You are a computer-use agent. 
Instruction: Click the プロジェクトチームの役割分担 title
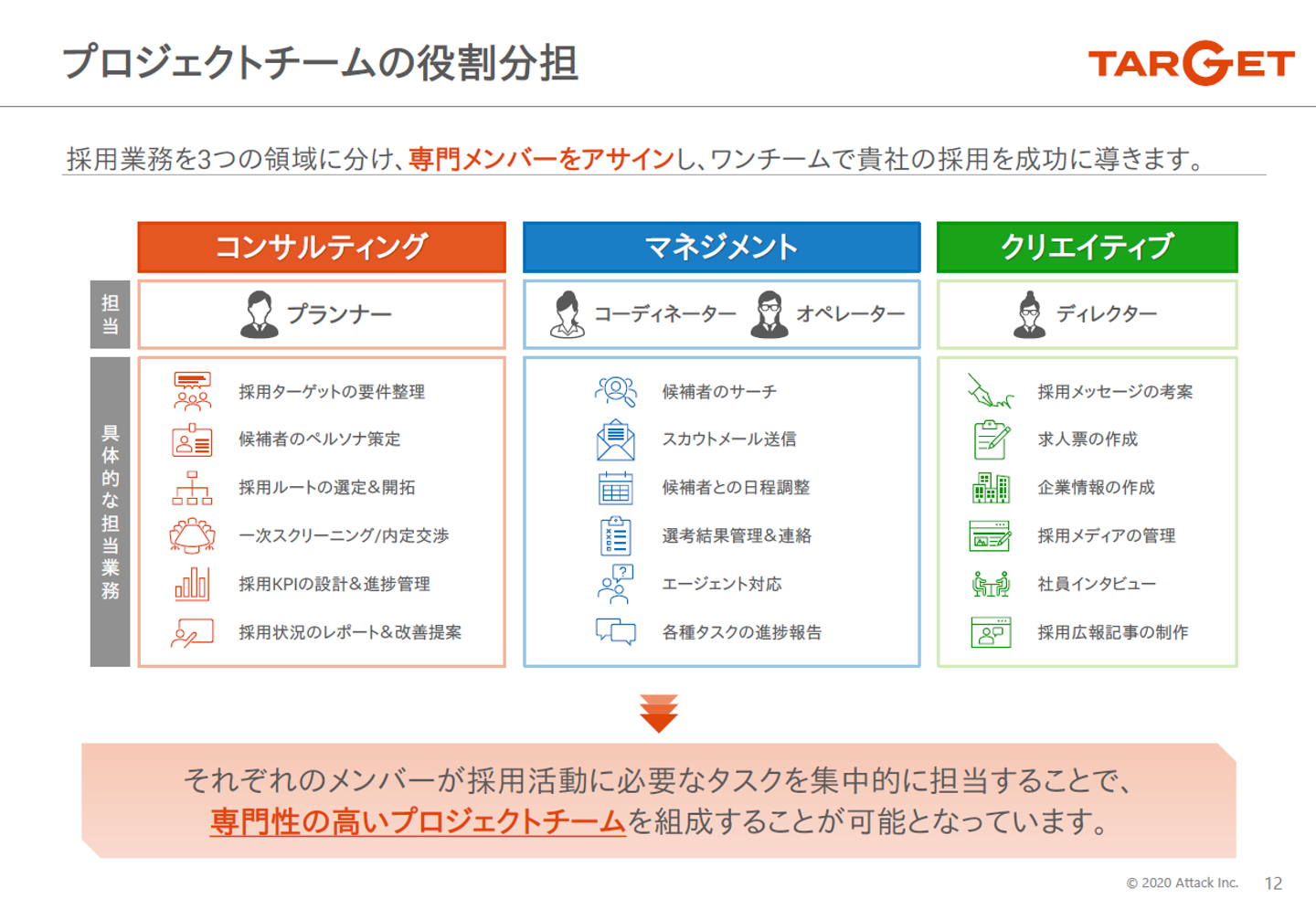[320, 63]
